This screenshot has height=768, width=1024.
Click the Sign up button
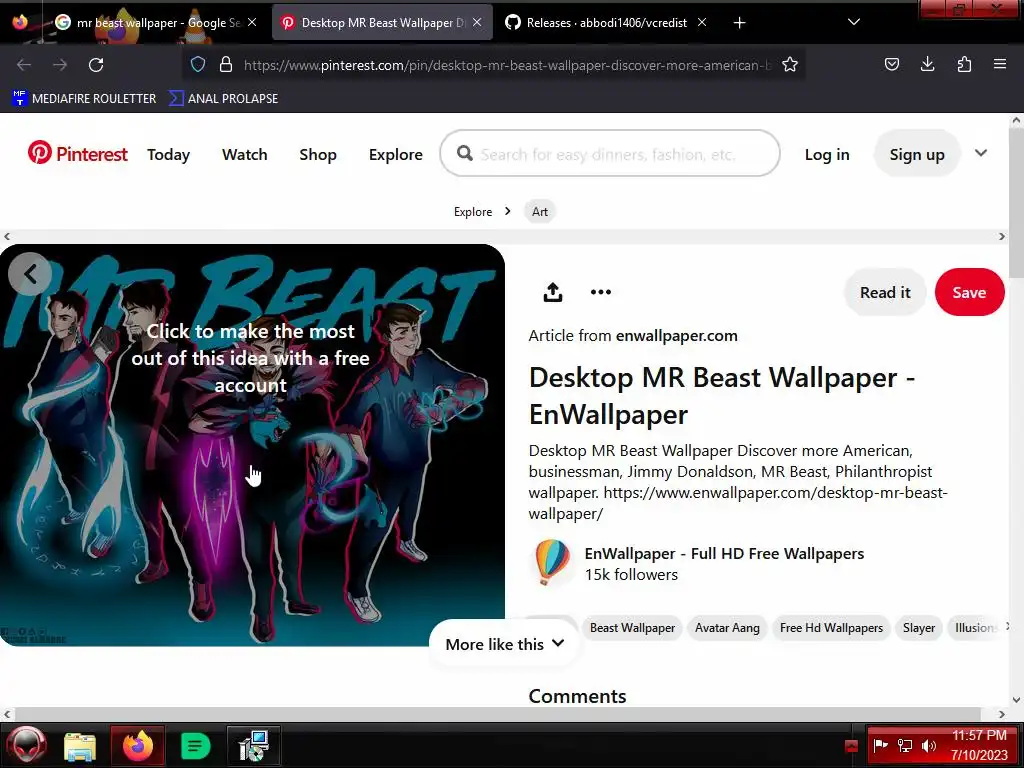916,154
